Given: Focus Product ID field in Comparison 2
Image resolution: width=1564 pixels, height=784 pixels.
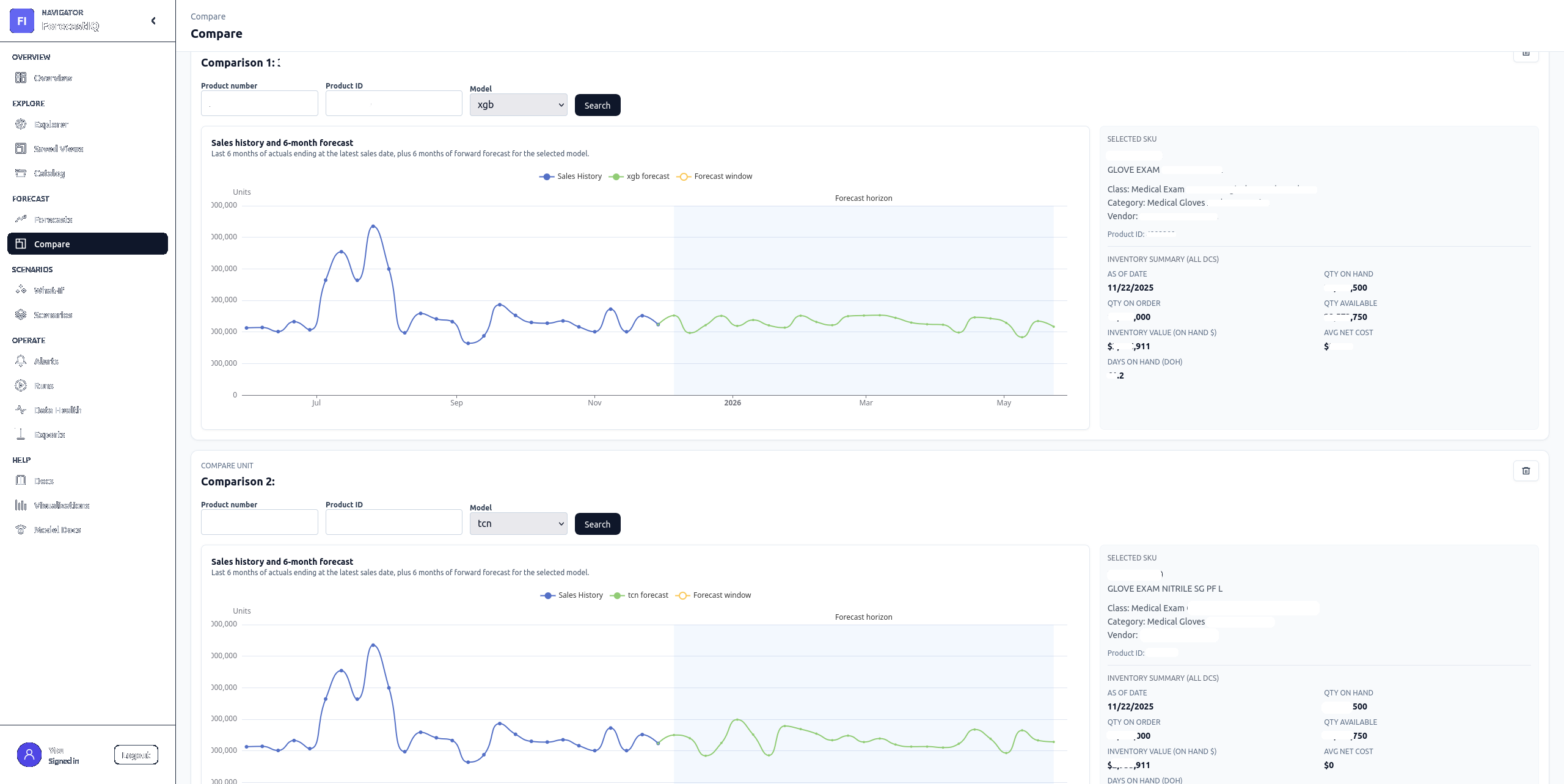Looking at the screenshot, I should click(x=393, y=522).
